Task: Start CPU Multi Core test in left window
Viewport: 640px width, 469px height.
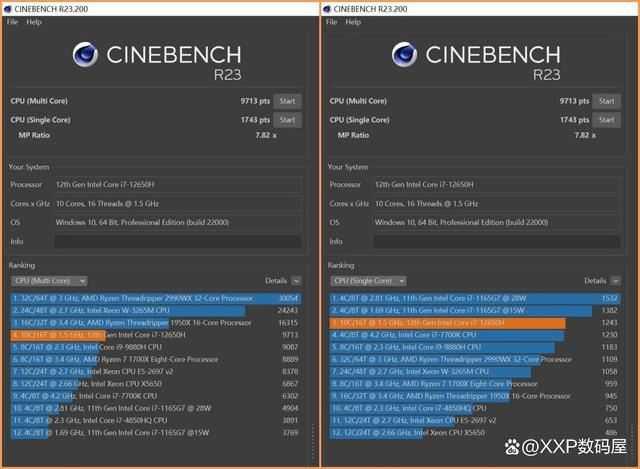Action: [x=287, y=101]
